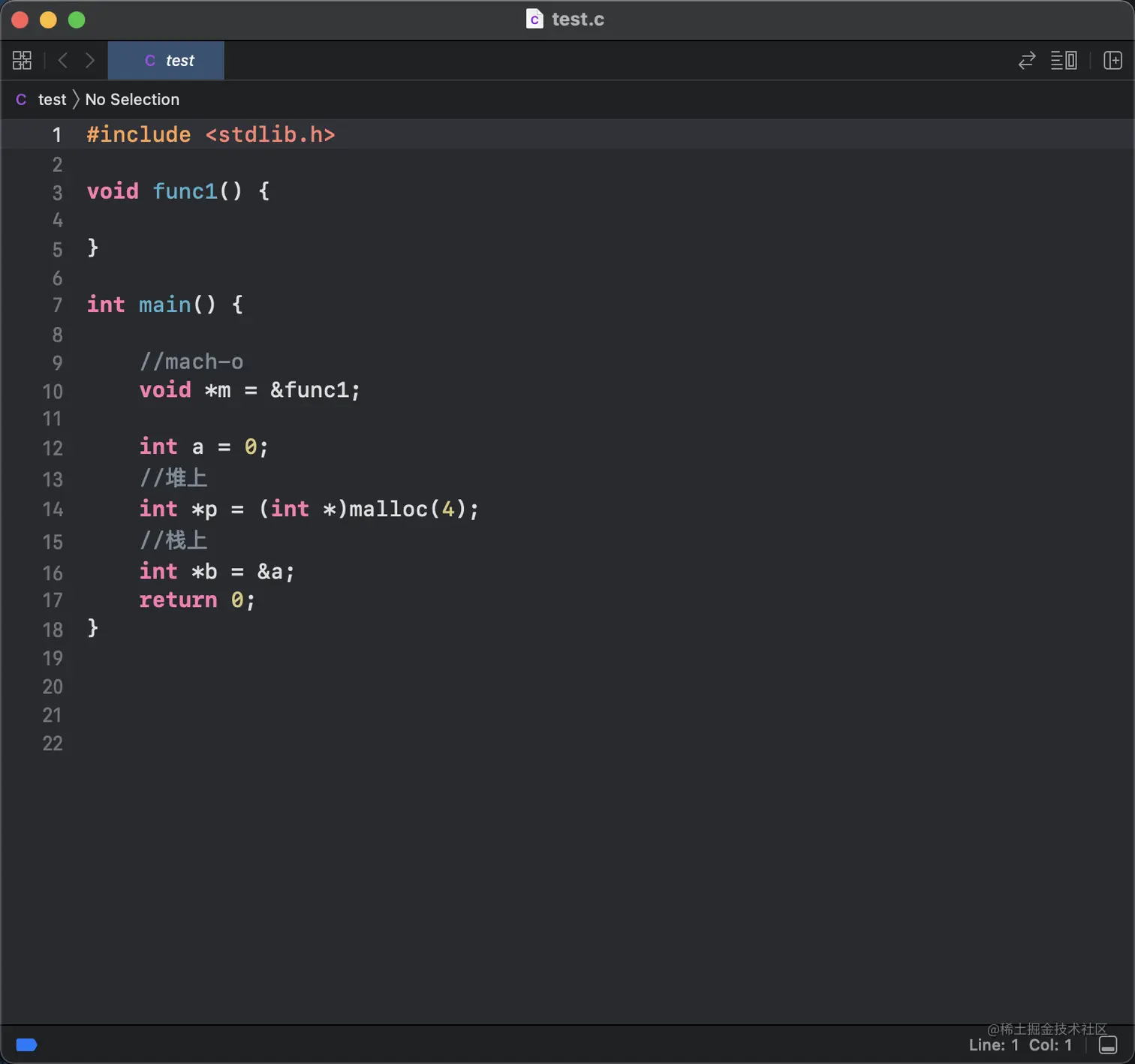Open editor options lines menu
Image resolution: width=1135 pixels, height=1064 pixels.
[x=1064, y=60]
